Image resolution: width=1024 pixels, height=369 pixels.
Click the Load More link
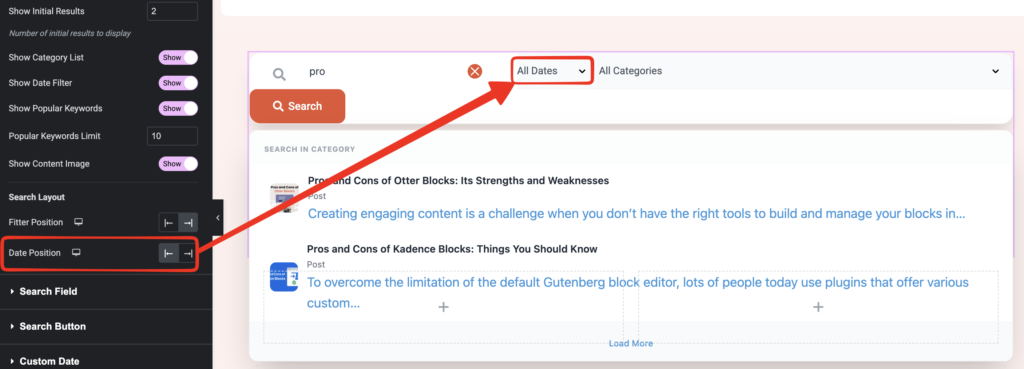click(631, 344)
